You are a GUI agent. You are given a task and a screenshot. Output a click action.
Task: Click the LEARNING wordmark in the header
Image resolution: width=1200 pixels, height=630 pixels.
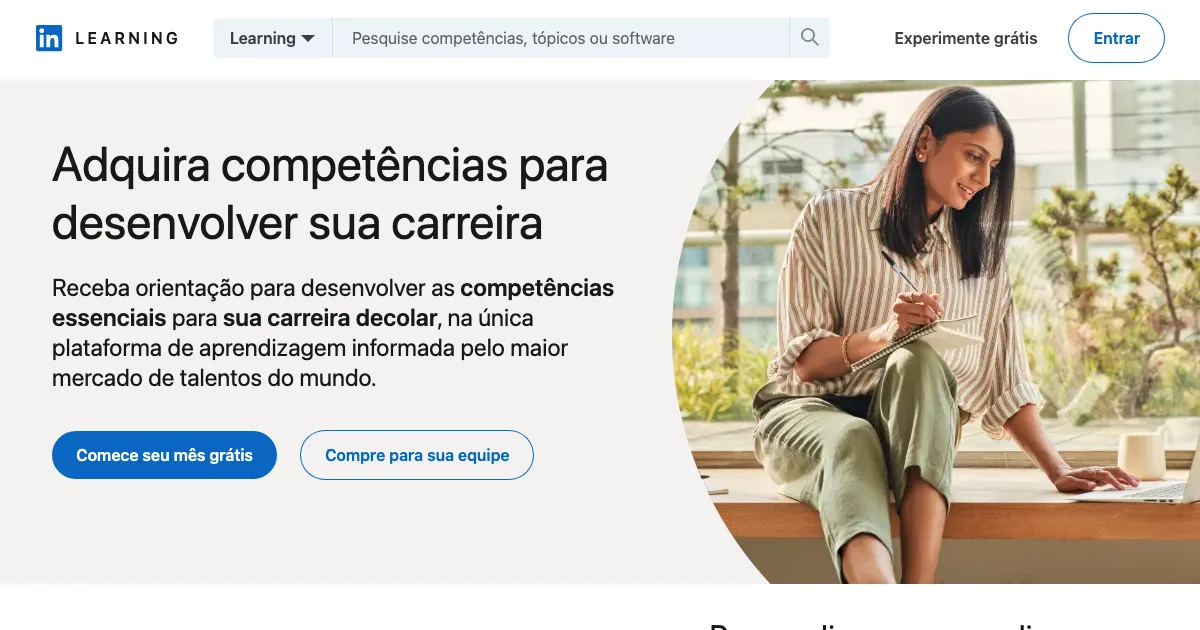point(127,38)
